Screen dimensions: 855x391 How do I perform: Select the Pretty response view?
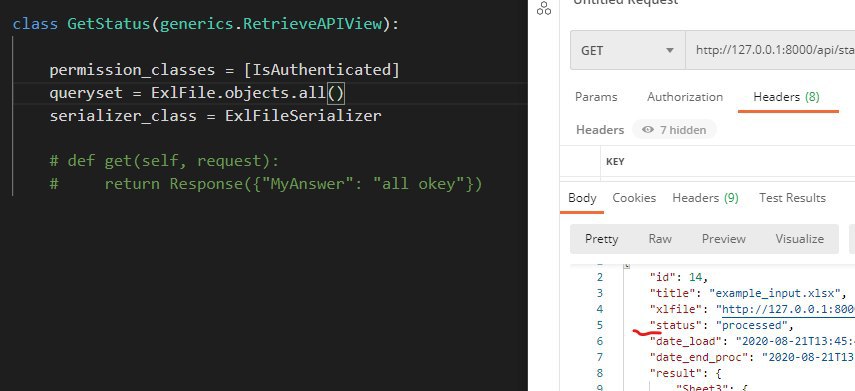pyautogui.click(x=601, y=239)
